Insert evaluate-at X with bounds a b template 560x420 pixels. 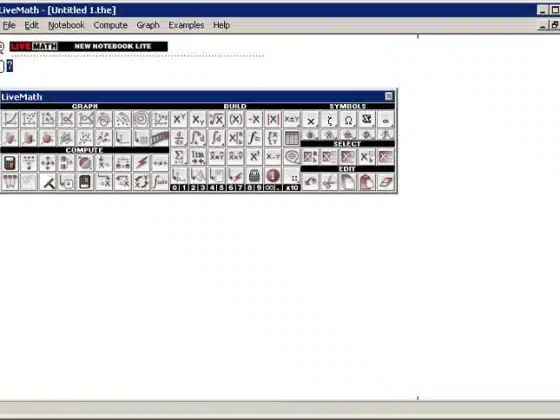click(x=235, y=138)
